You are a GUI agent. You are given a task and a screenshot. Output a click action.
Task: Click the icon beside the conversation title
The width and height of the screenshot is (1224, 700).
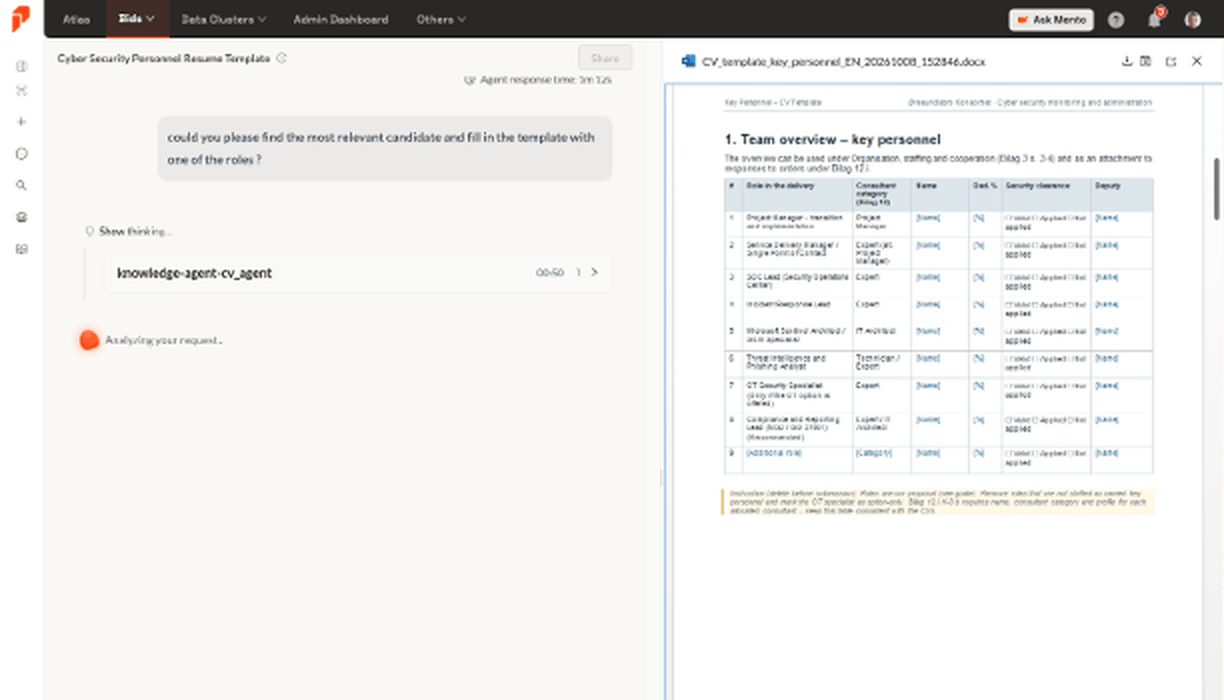(x=281, y=58)
